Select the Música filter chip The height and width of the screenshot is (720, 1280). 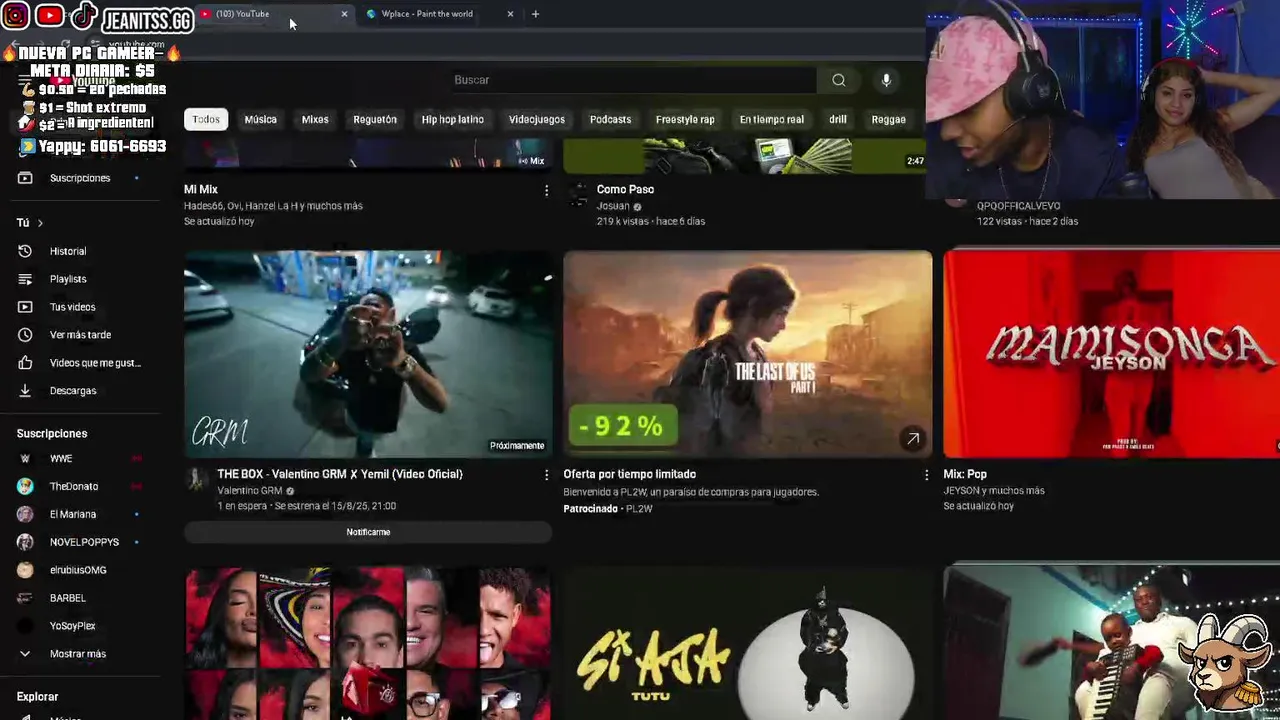click(x=260, y=119)
